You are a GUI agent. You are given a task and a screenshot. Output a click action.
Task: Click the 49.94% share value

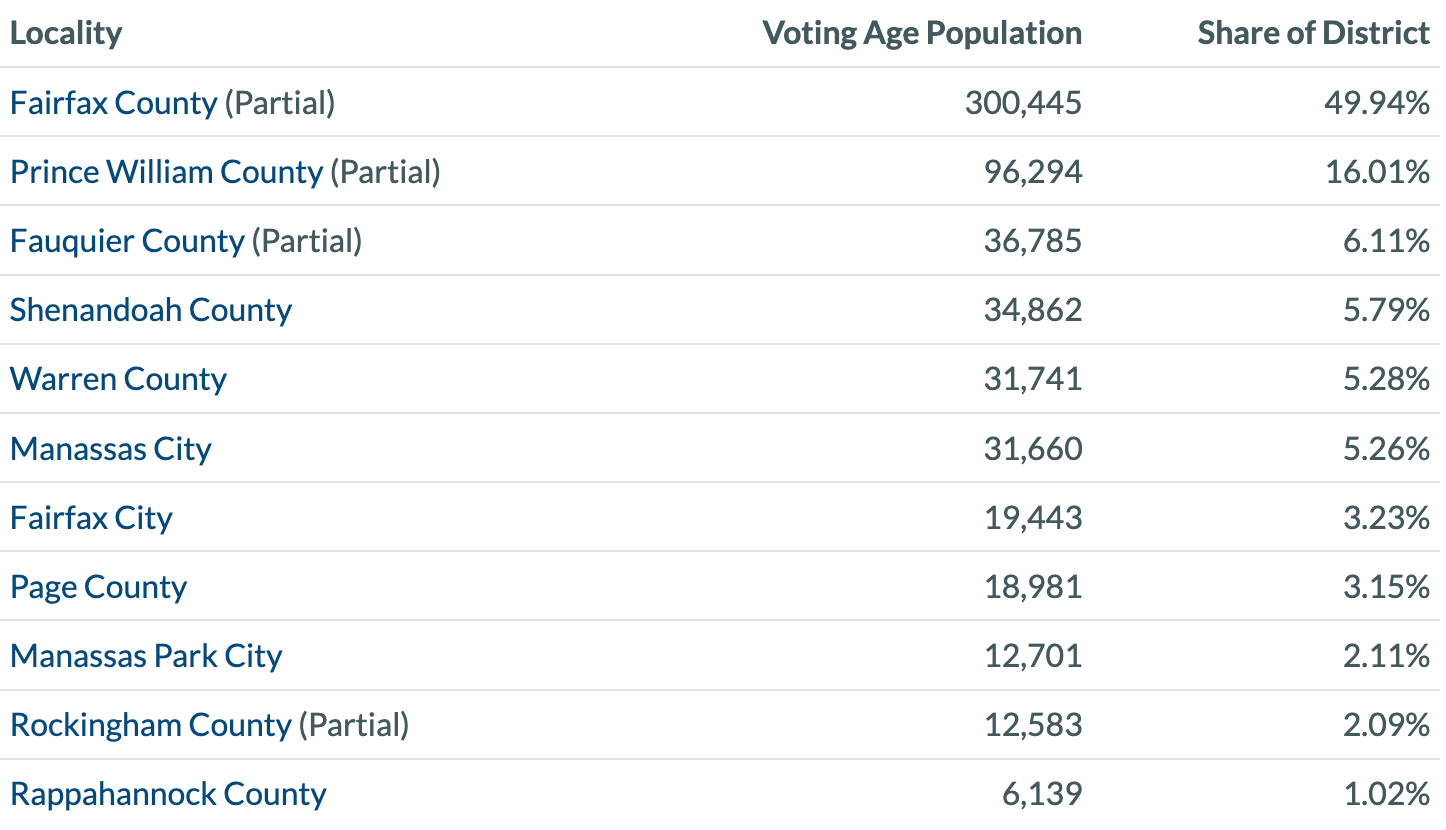(x=1379, y=103)
